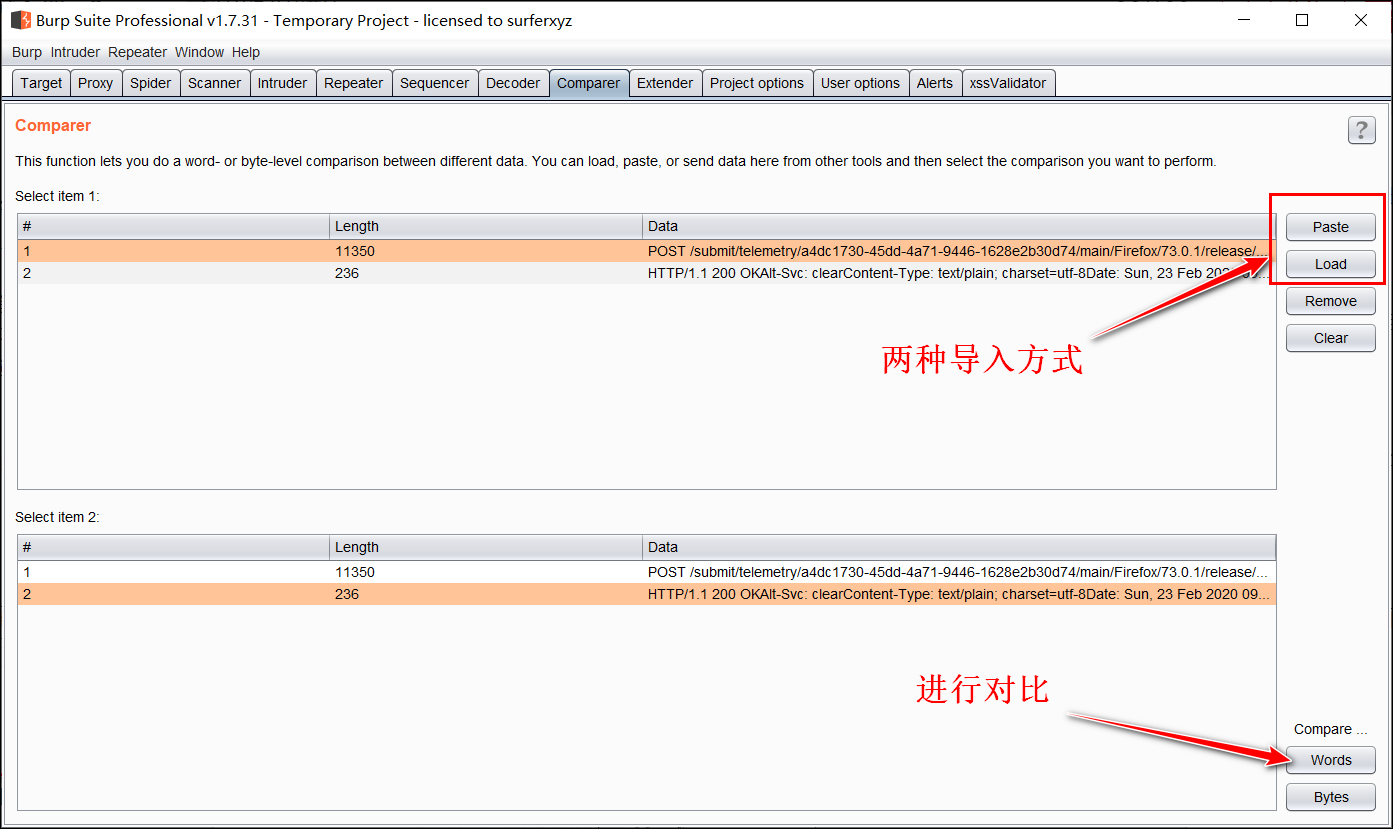This screenshot has height=829, width=1393.
Task: Click length 11350 cell in item 1 table
Action: 486,251
